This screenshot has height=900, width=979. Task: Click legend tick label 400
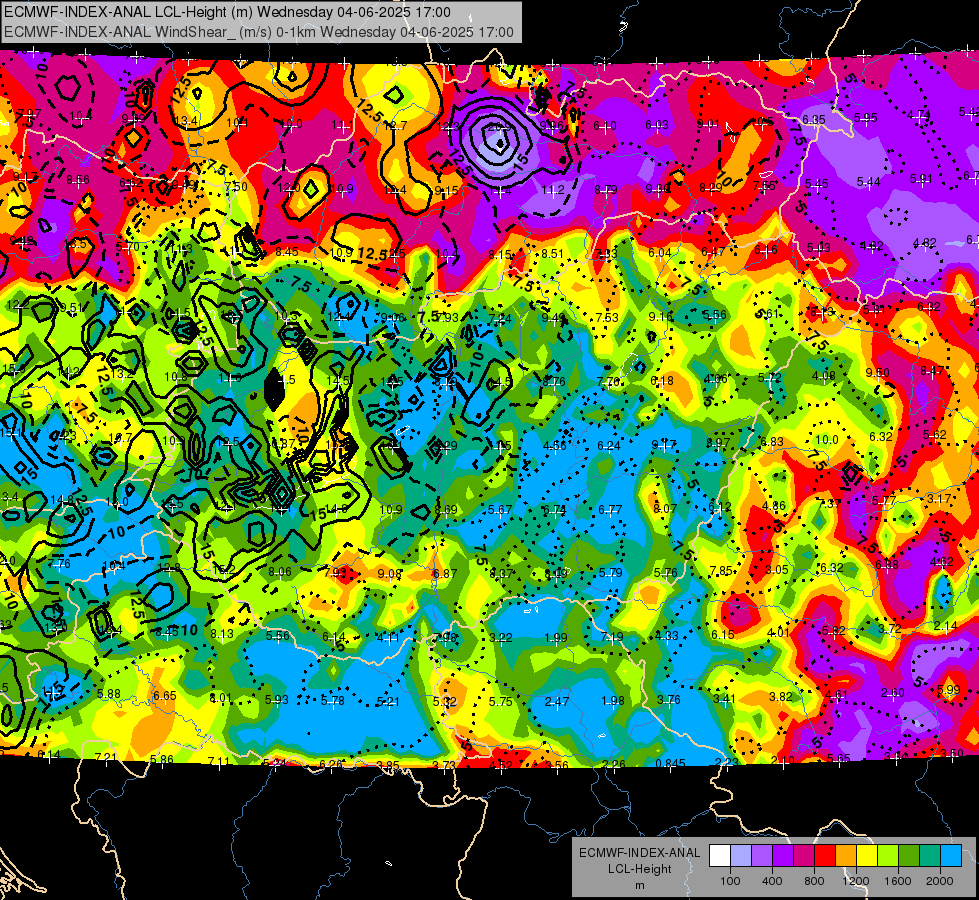coord(772,881)
